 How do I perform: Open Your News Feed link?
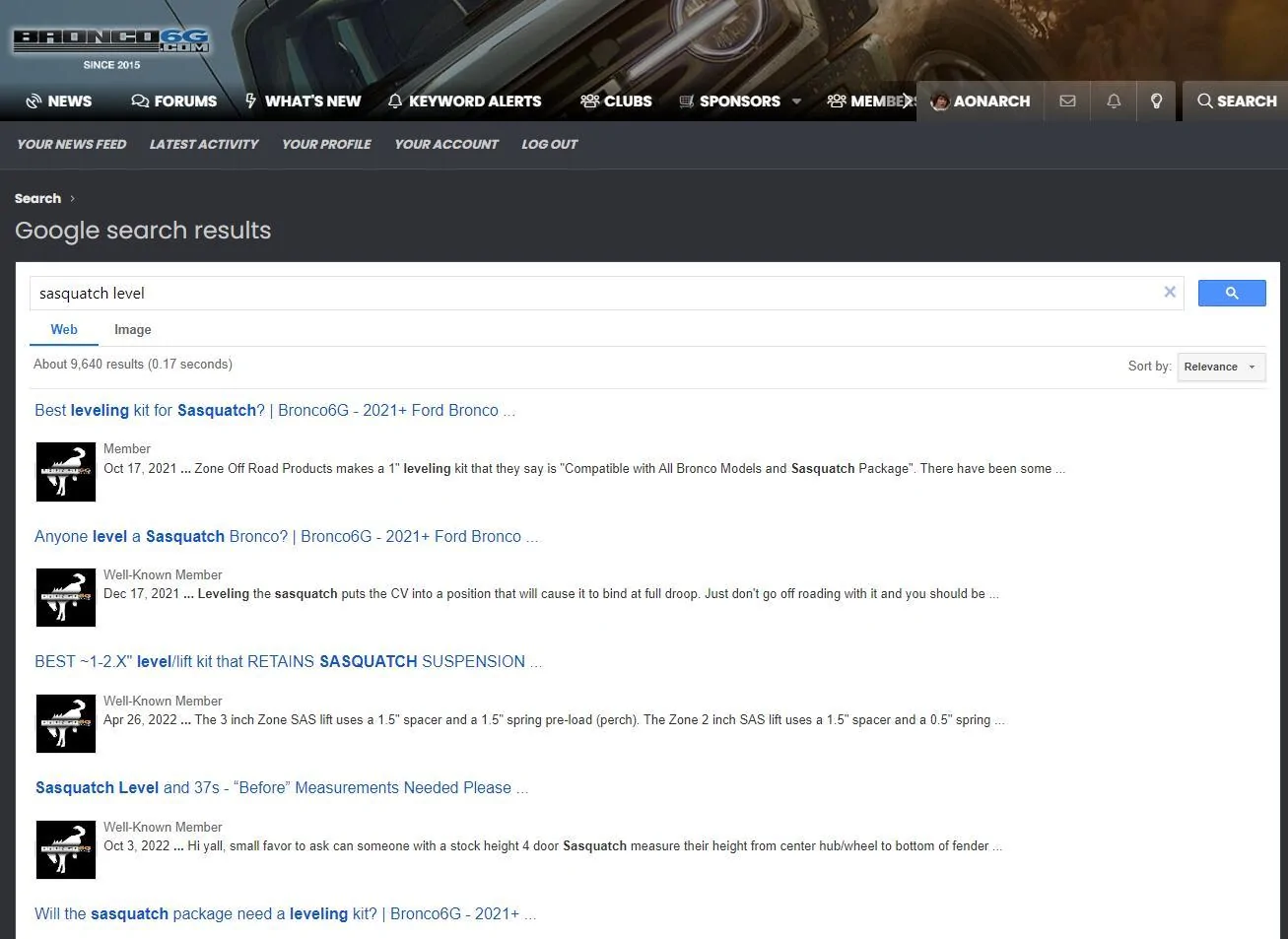(72, 144)
